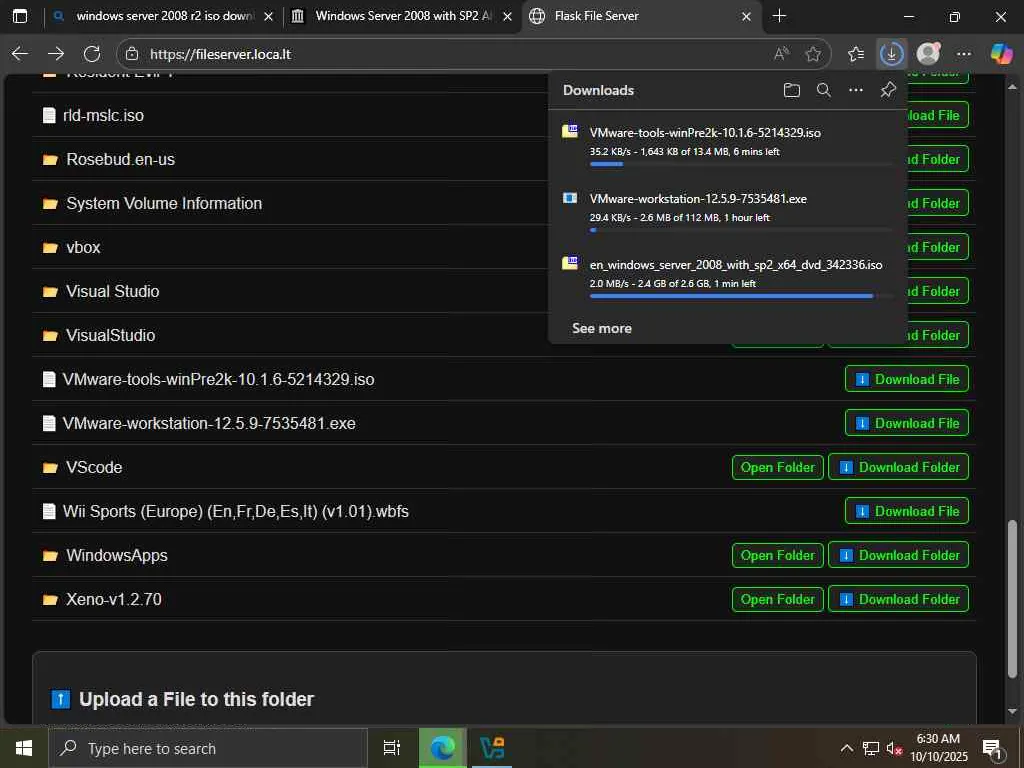Image resolution: width=1024 pixels, height=768 pixels.
Task: Click the Rosebud.en-us folder name
Action: click(x=120, y=159)
